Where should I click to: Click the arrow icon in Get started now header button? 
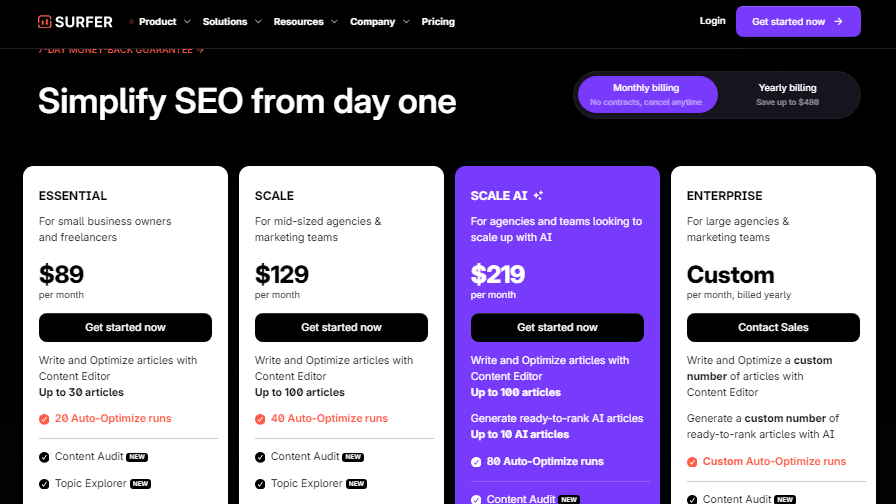pos(838,22)
